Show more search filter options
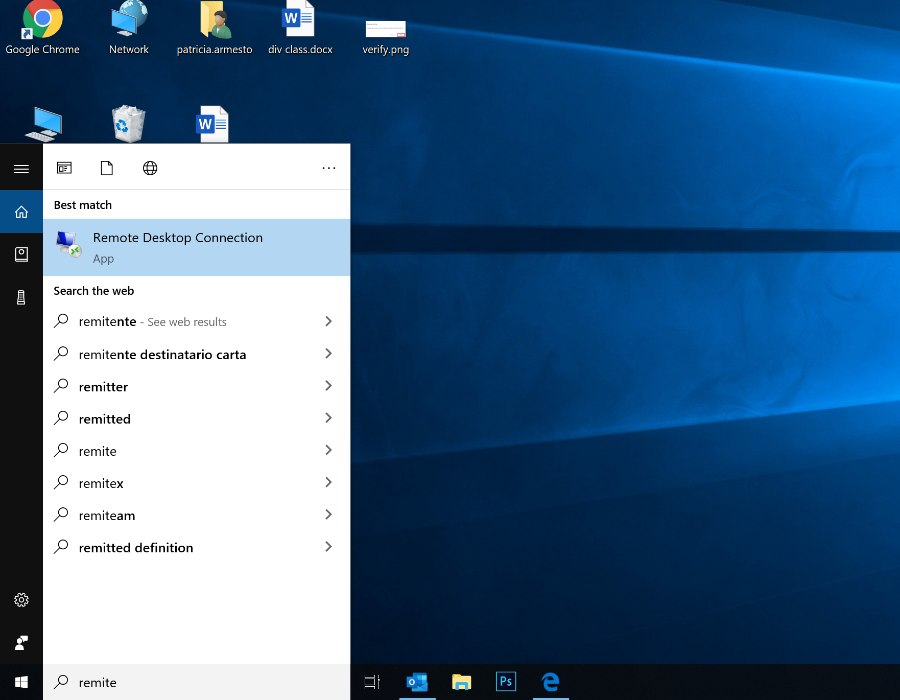The height and width of the screenshot is (700, 900). (329, 168)
